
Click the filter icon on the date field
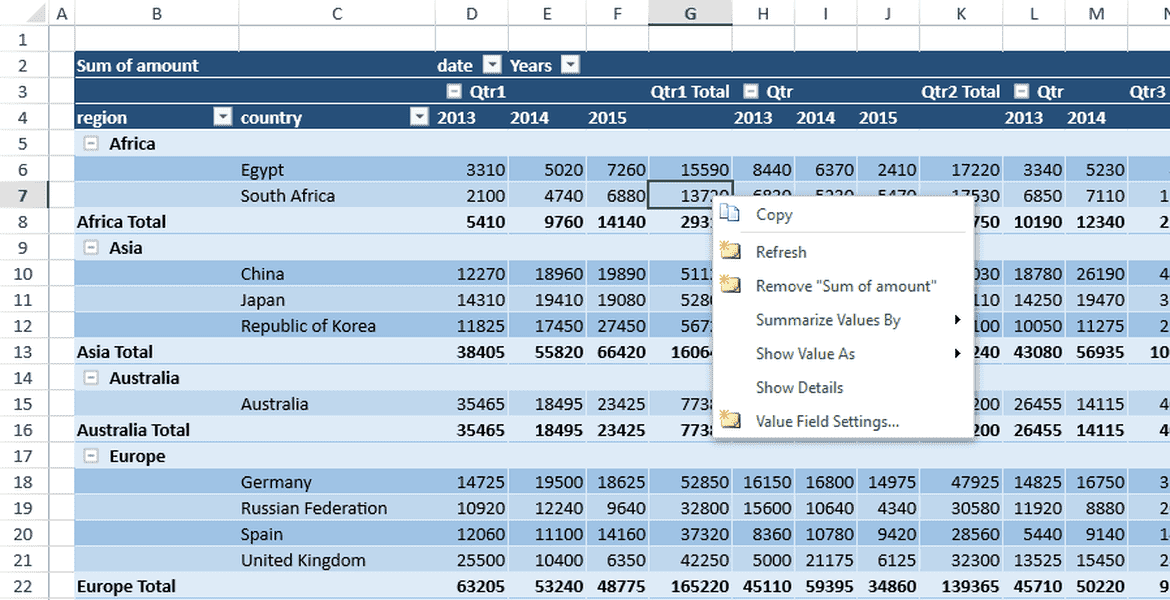tap(491, 65)
